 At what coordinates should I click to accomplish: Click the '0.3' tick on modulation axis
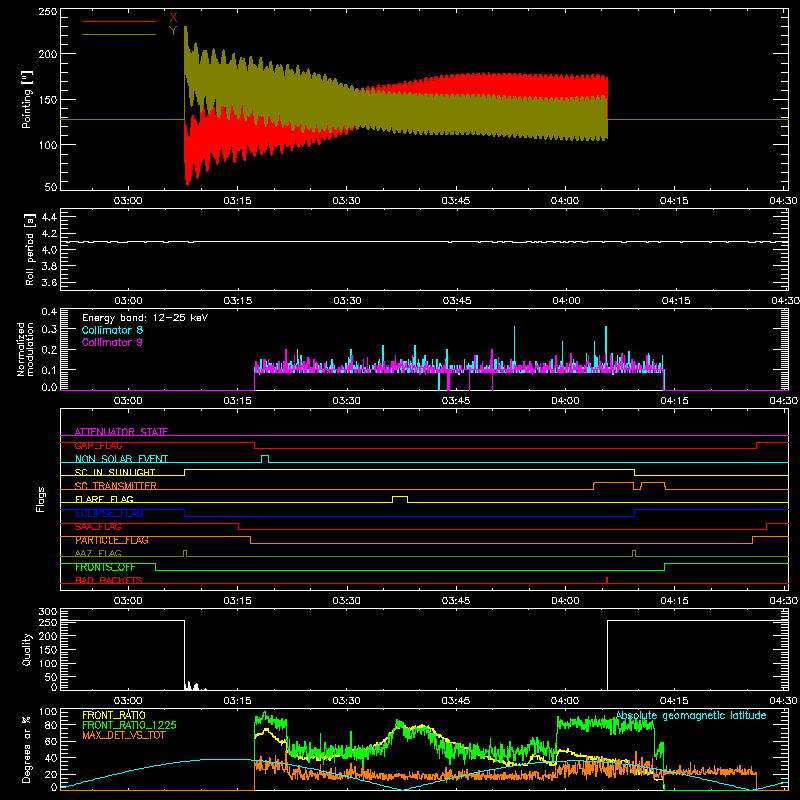pyautogui.click(x=49, y=329)
